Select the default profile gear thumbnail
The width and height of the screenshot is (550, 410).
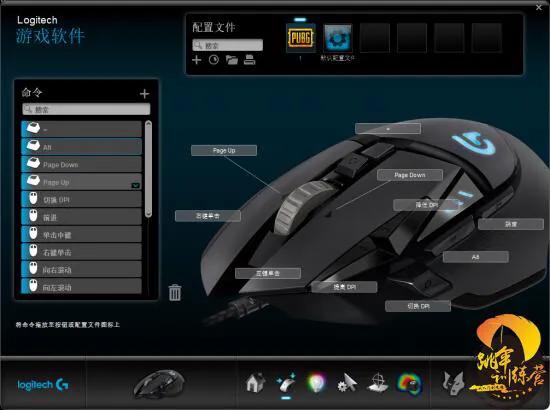[x=337, y=38]
